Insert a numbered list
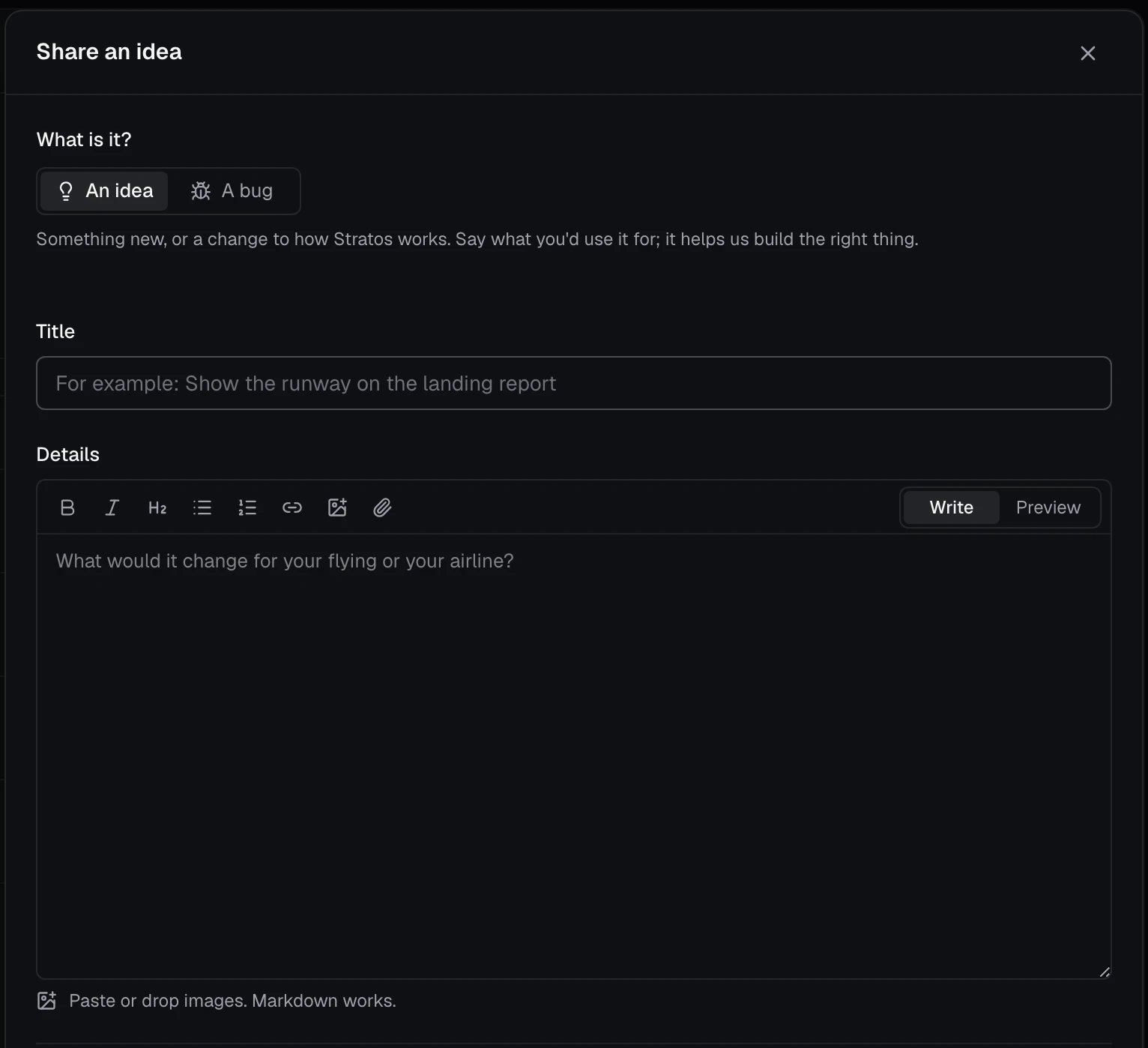The height and width of the screenshot is (1048, 1148). pyautogui.click(x=247, y=508)
